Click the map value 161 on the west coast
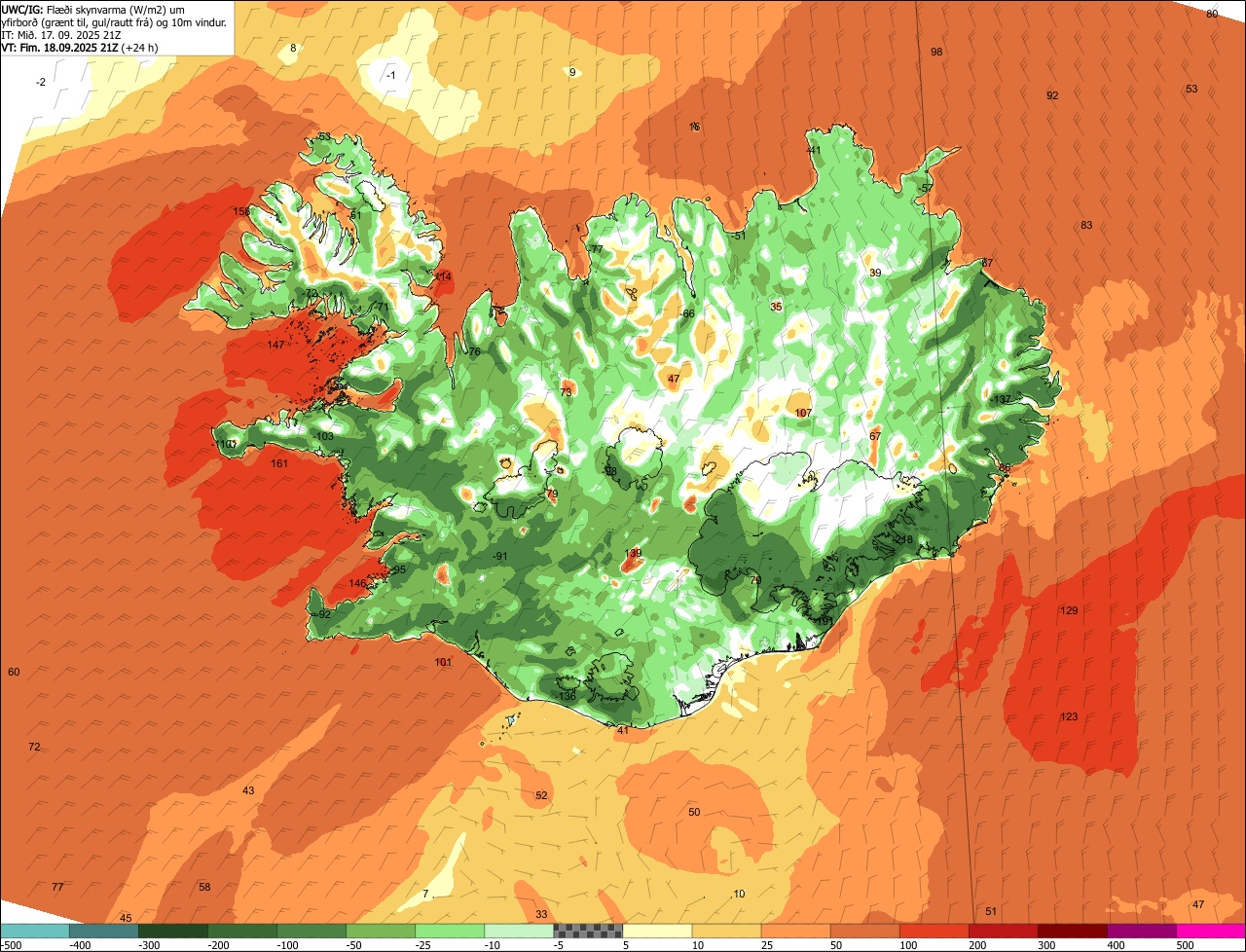This screenshot has height=952, width=1246. click(279, 463)
